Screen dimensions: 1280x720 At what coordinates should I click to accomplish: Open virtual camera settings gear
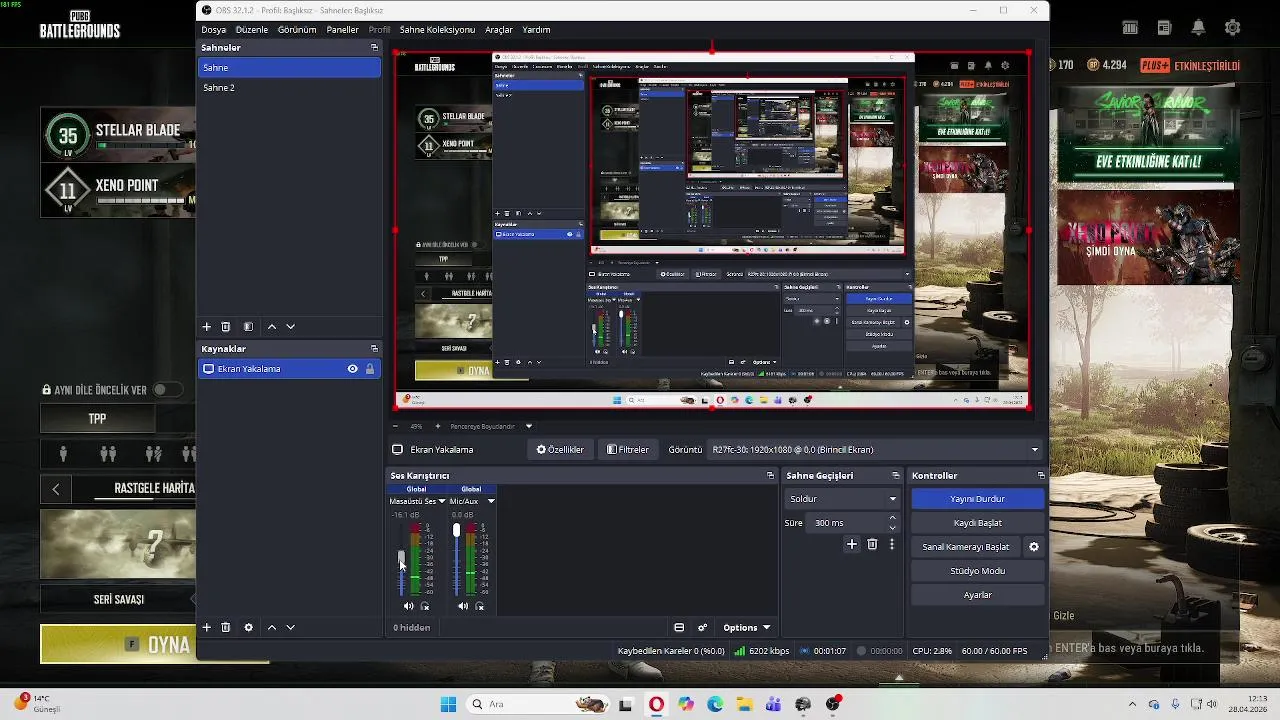pyautogui.click(x=1034, y=547)
